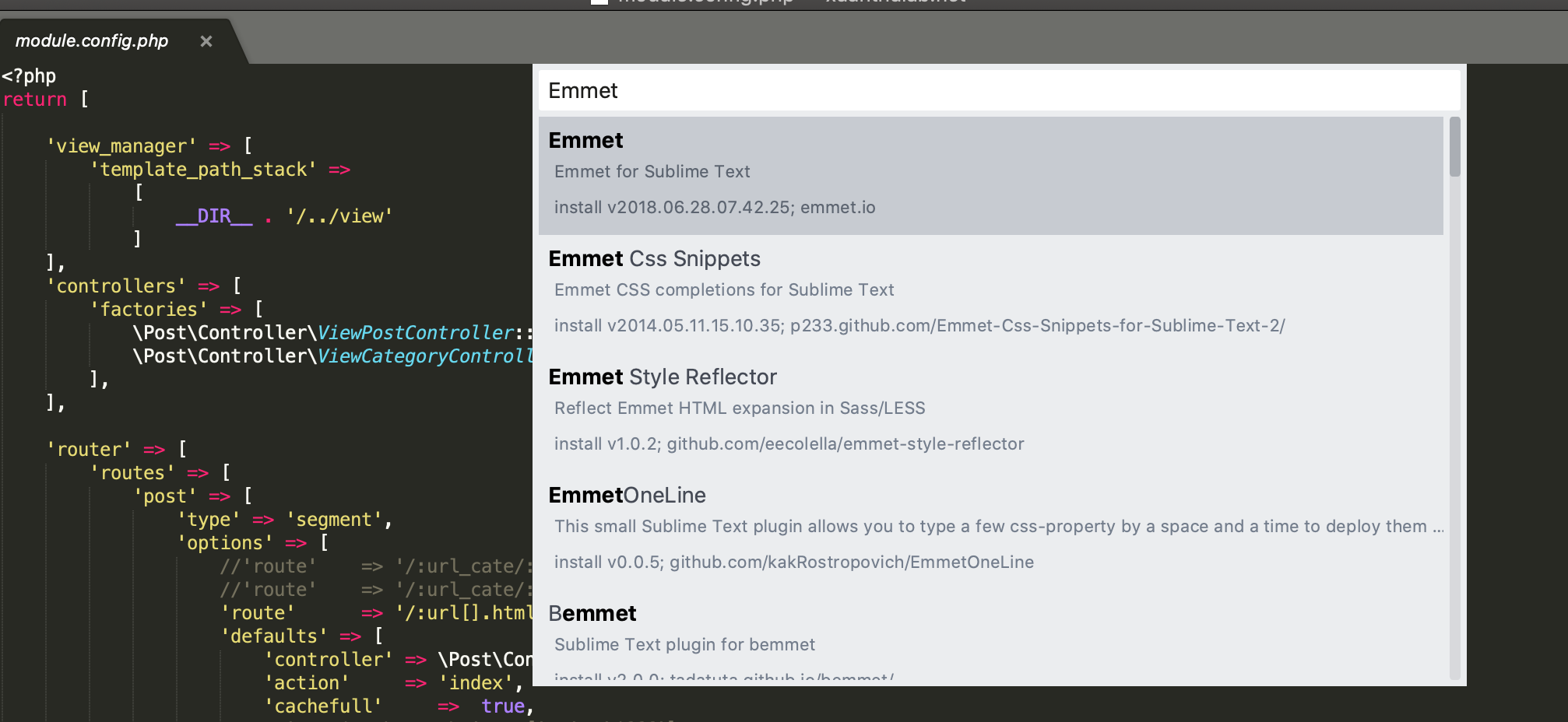Click the uncommented 'route' key

click(258, 613)
